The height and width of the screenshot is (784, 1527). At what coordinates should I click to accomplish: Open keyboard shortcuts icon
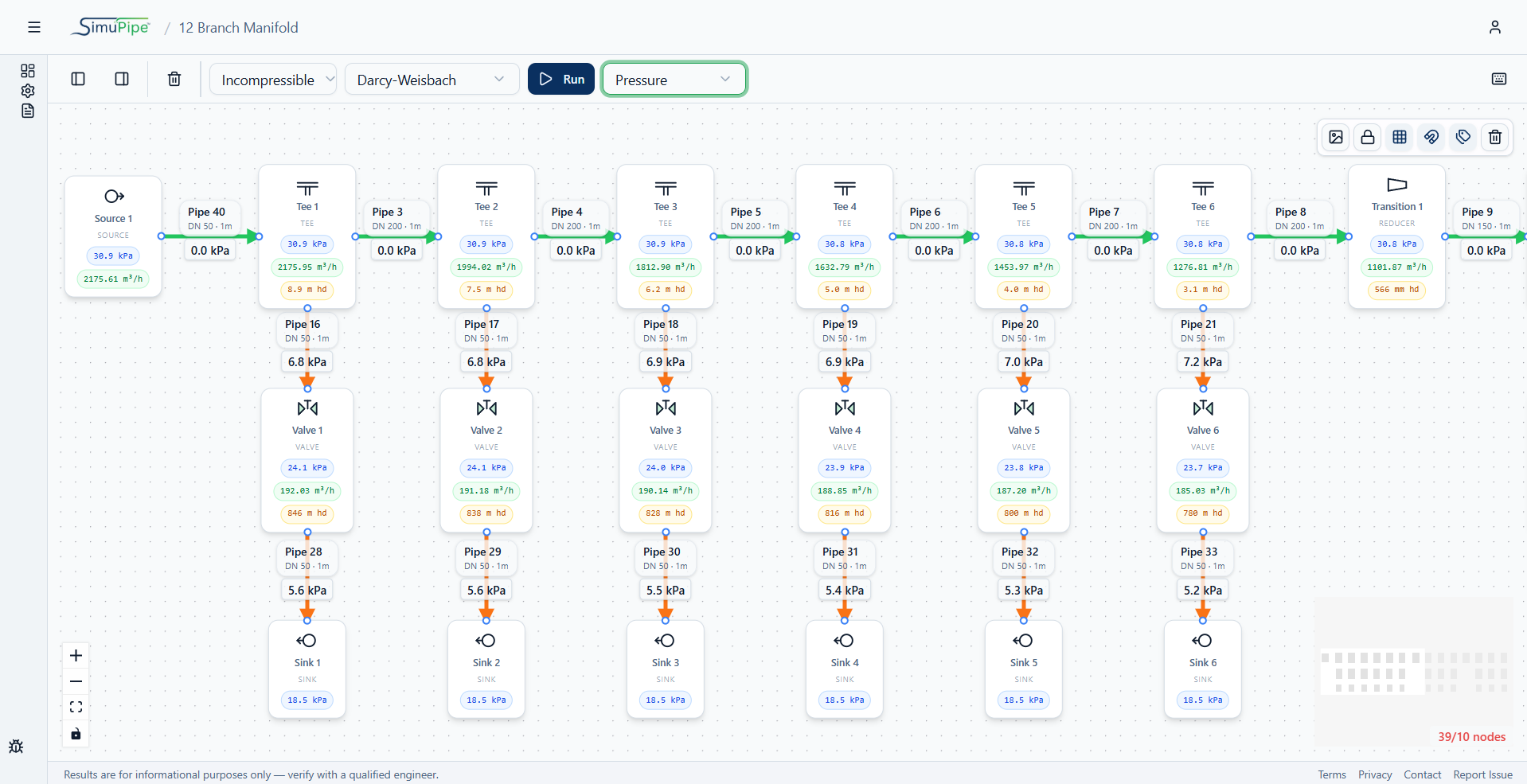[1499, 79]
